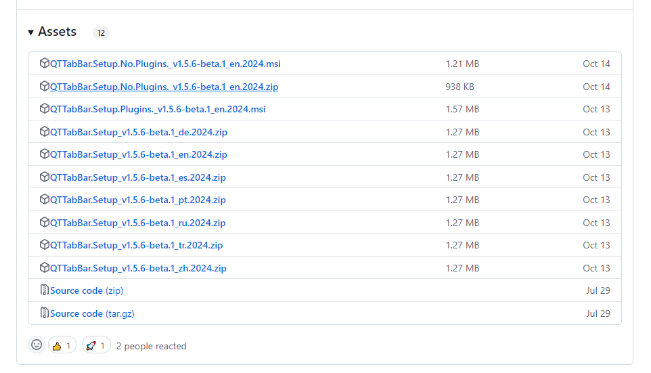This screenshot has width=651, height=373.
Task: Download QTTabBar.Setup.No.Plugins en.2024.zip
Action: (x=164, y=86)
